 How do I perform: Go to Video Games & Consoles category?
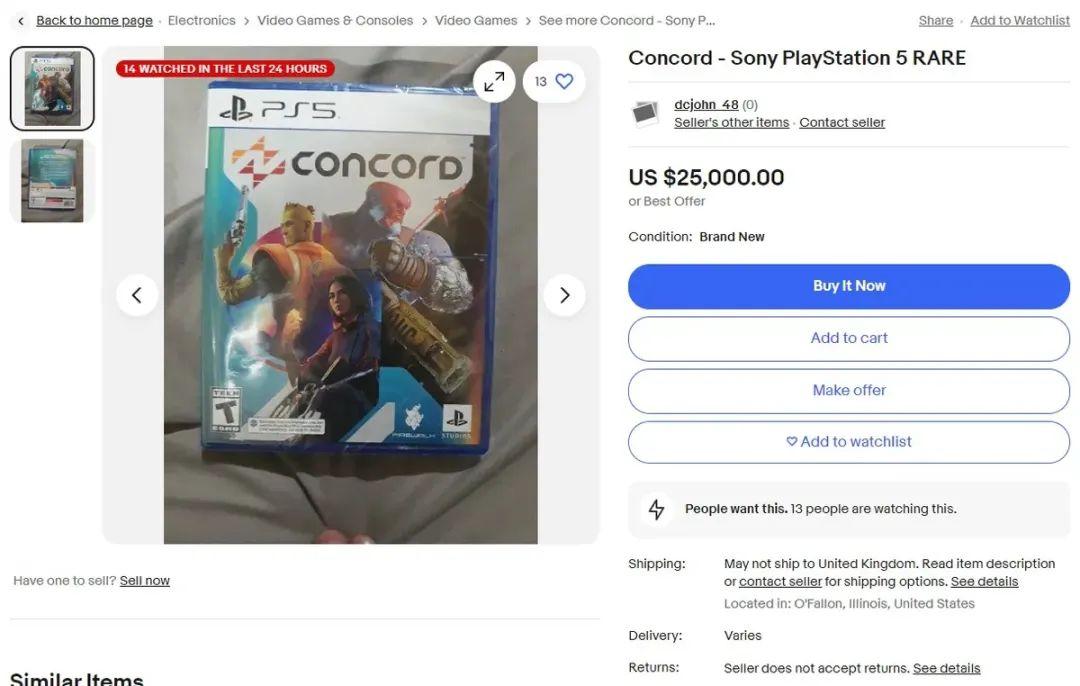(x=335, y=21)
